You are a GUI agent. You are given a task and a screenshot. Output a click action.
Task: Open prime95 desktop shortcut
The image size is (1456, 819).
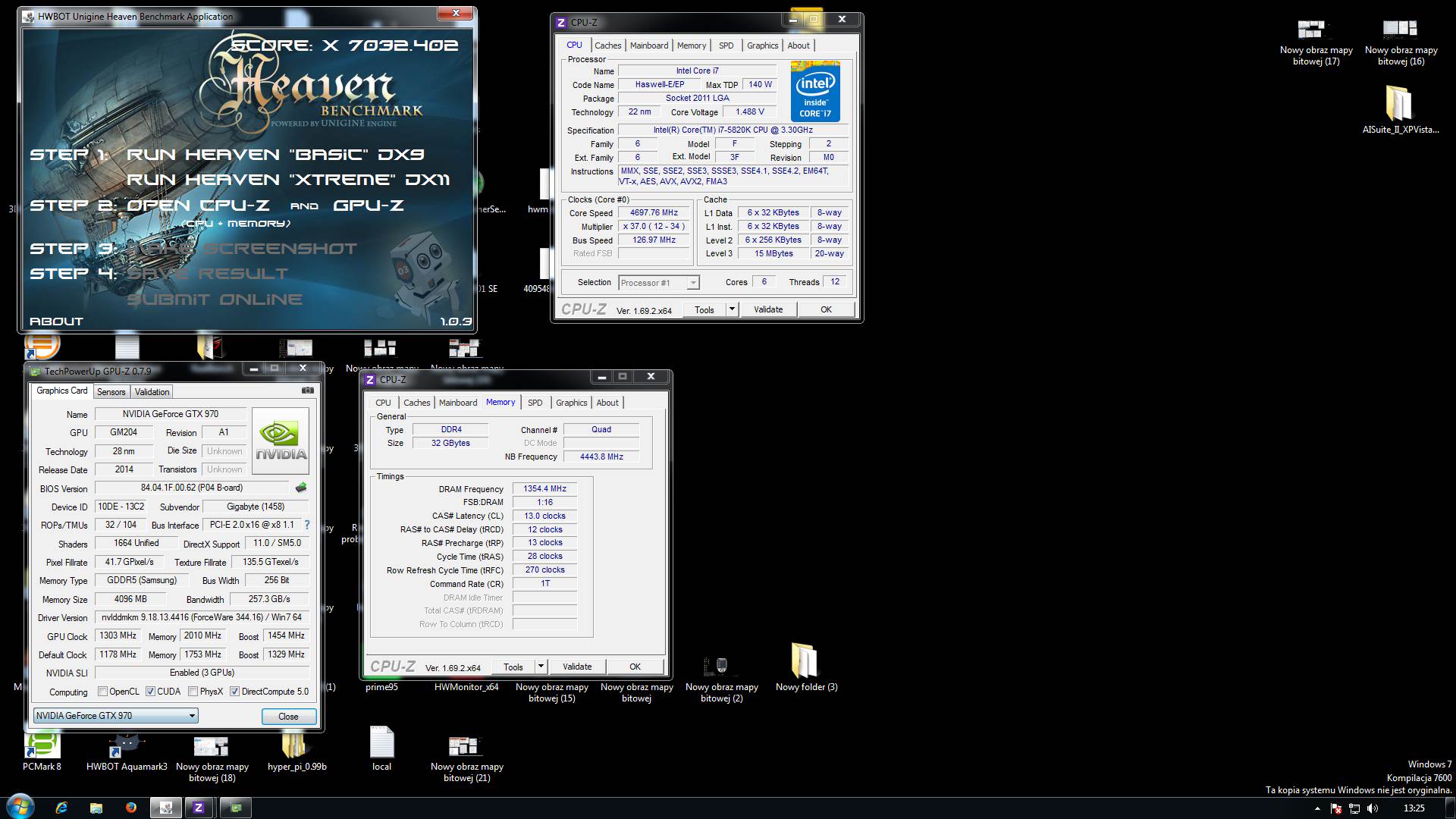(381, 687)
